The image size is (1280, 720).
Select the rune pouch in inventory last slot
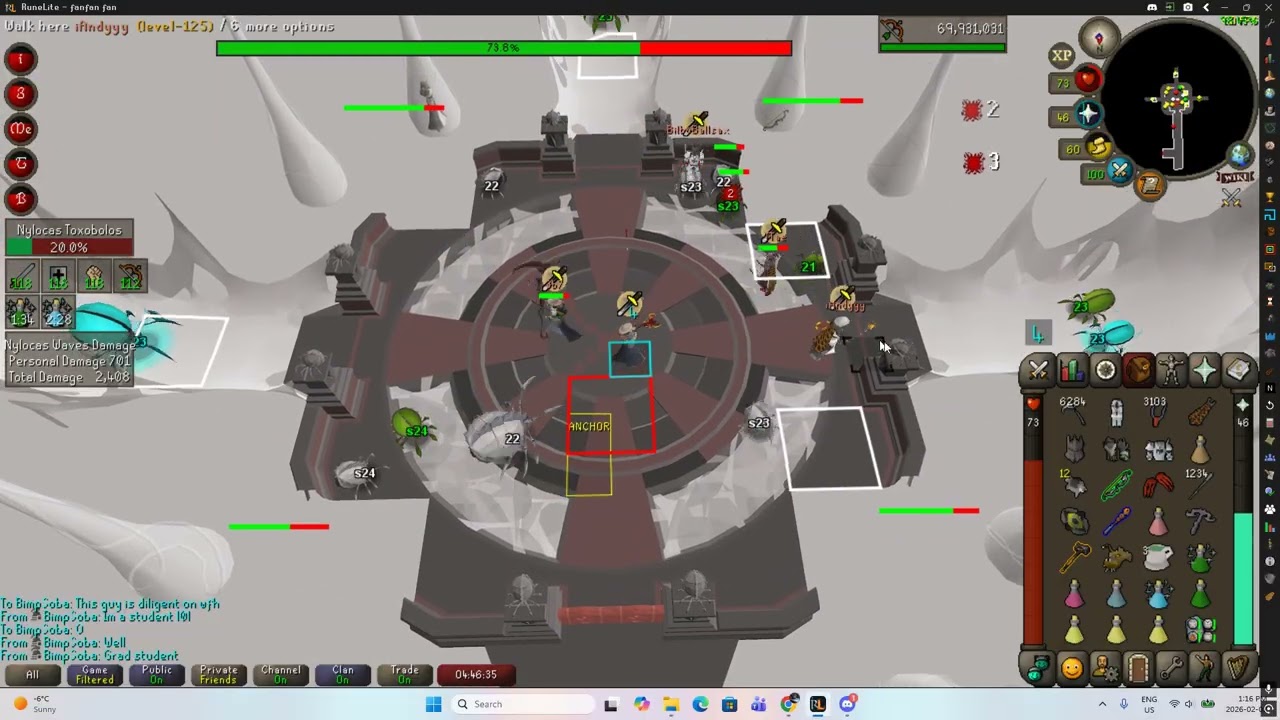pyautogui.click(x=1200, y=630)
